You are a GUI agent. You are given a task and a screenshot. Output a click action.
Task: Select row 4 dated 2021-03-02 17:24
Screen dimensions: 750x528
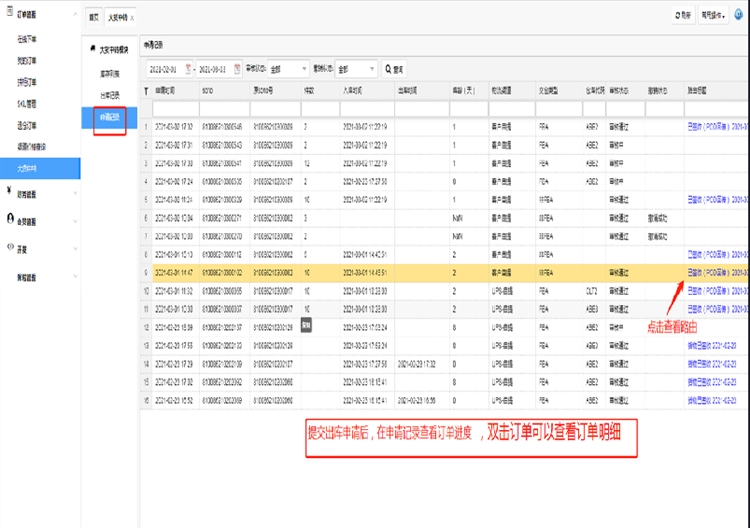point(445,182)
